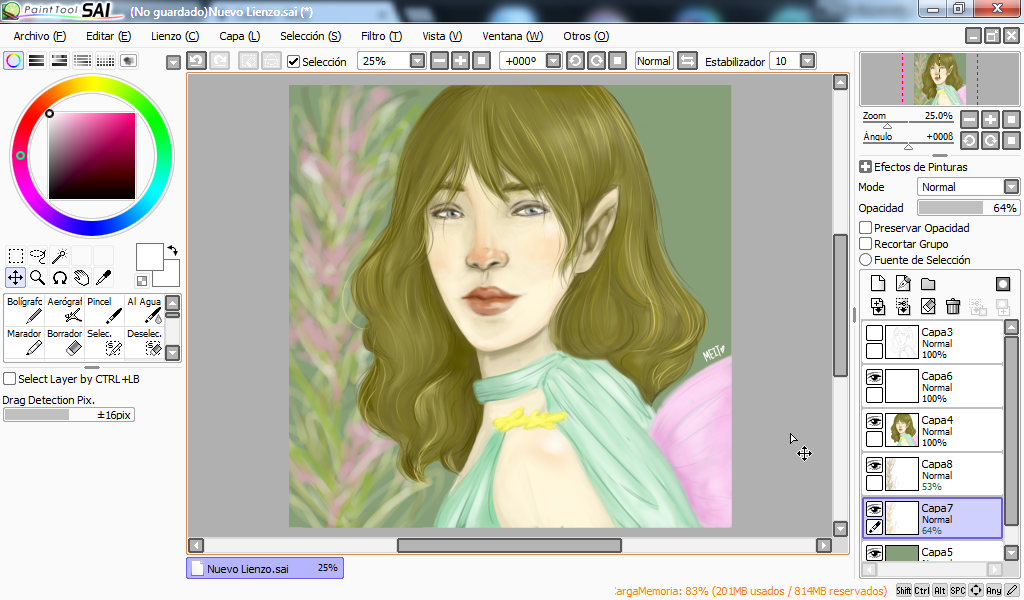
Task: Enable Preservar Opacidad checkbox
Action: point(866,228)
